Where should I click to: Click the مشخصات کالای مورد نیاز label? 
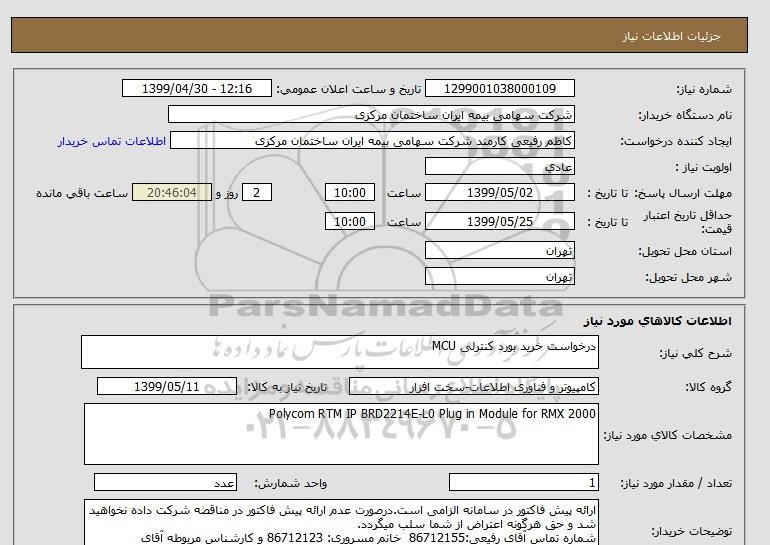point(667,435)
